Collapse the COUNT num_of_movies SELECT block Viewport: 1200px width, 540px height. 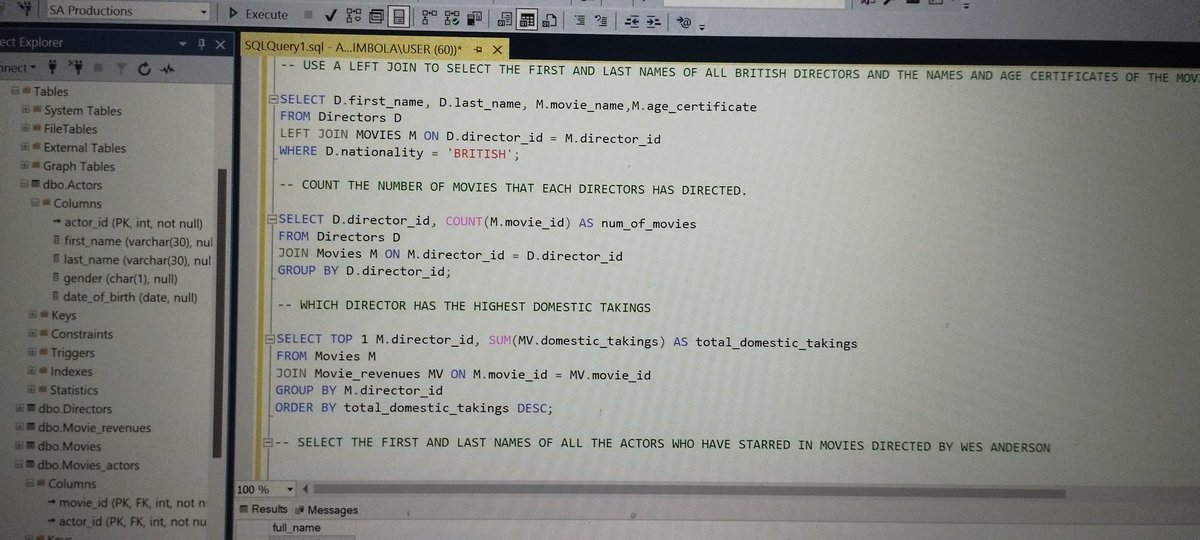273,217
